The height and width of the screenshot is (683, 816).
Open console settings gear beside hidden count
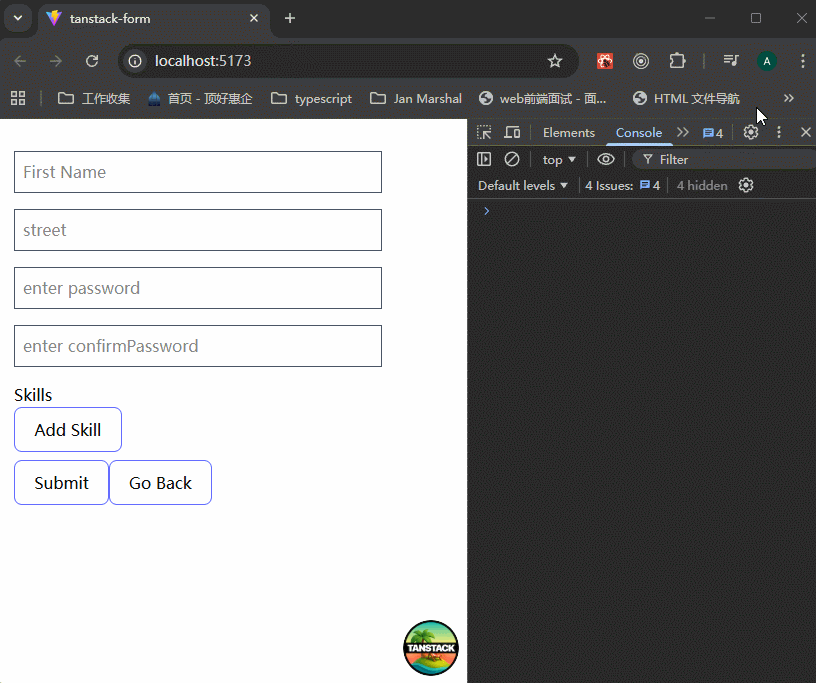[x=746, y=185]
